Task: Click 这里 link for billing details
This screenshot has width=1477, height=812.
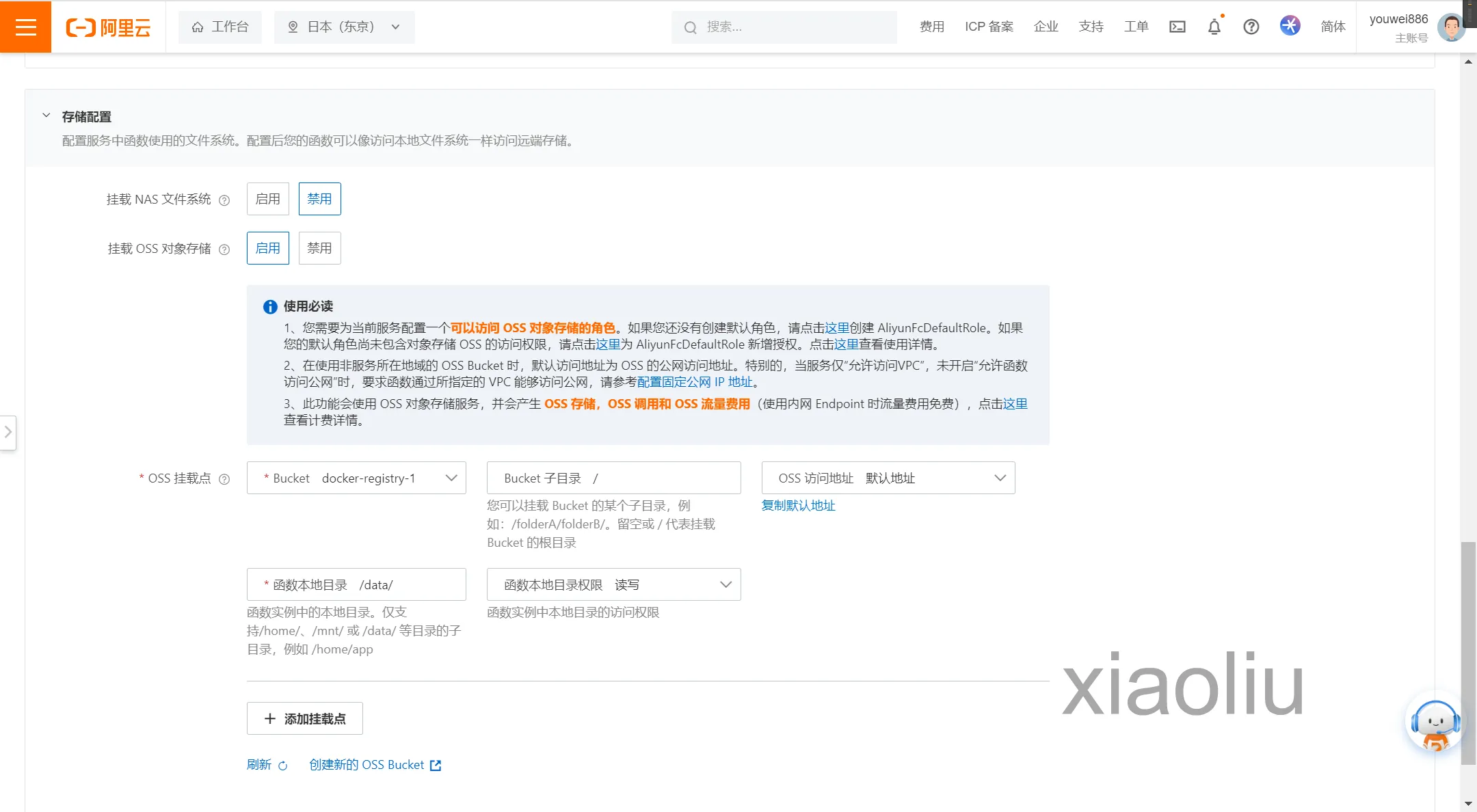Action: [1015, 404]
